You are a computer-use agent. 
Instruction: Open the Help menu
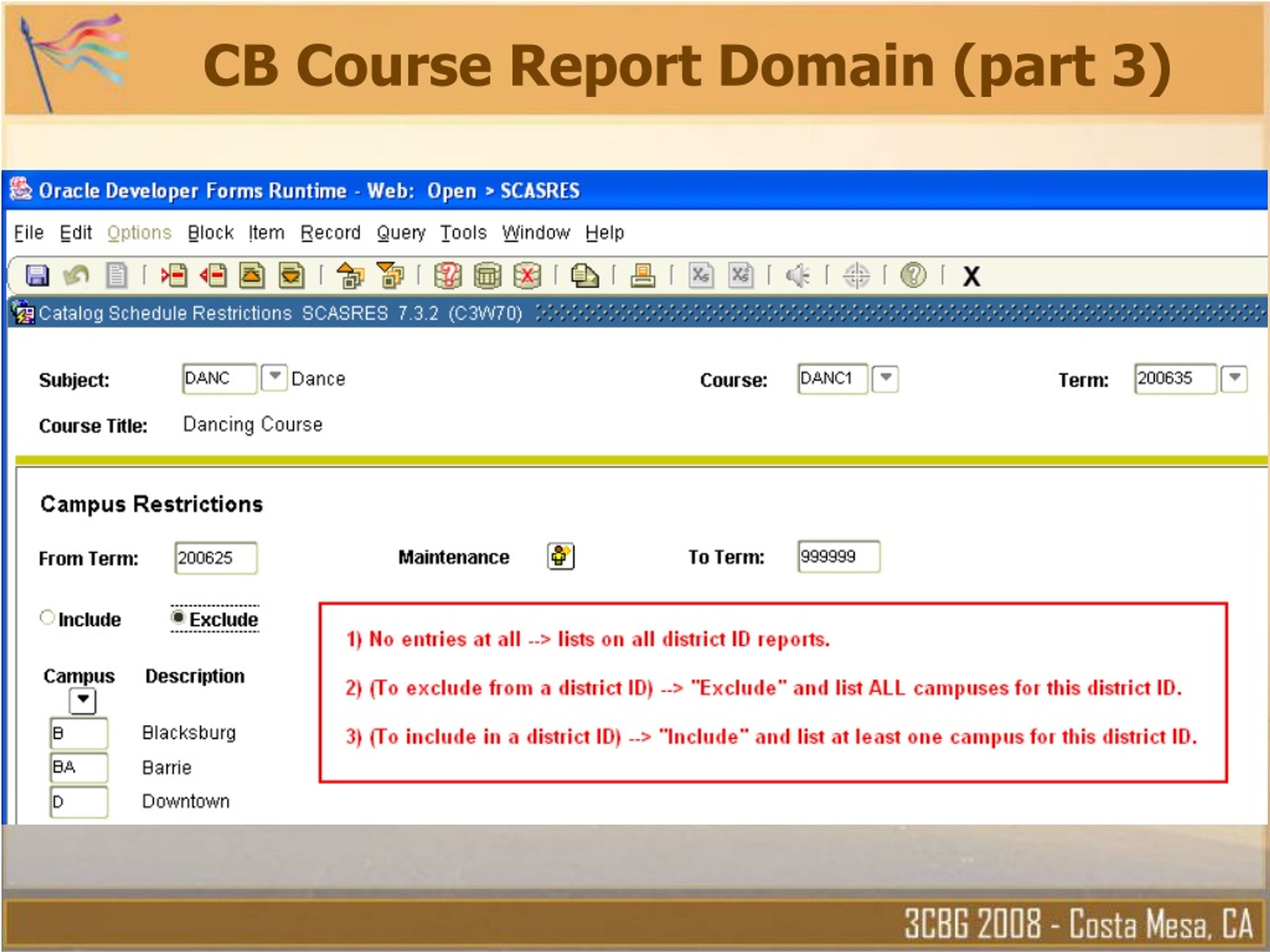click(605, 233)
